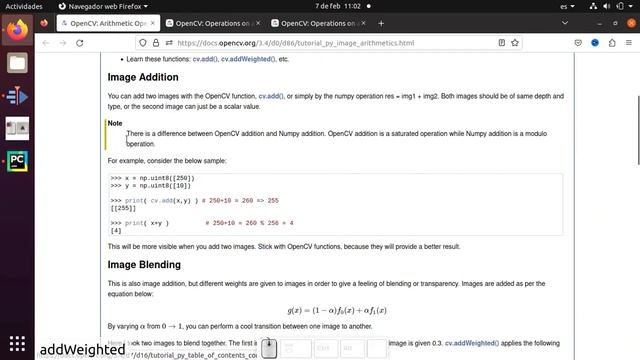This screenshot has width=640, height=360.
Task: Open the clock and calendar panel
Action: tap(338, 6)
